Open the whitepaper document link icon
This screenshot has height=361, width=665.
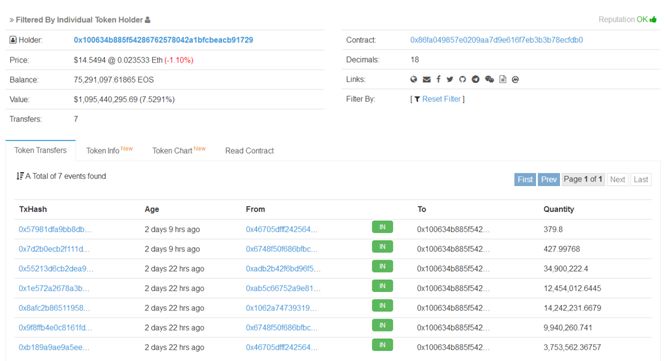point(503,79)
